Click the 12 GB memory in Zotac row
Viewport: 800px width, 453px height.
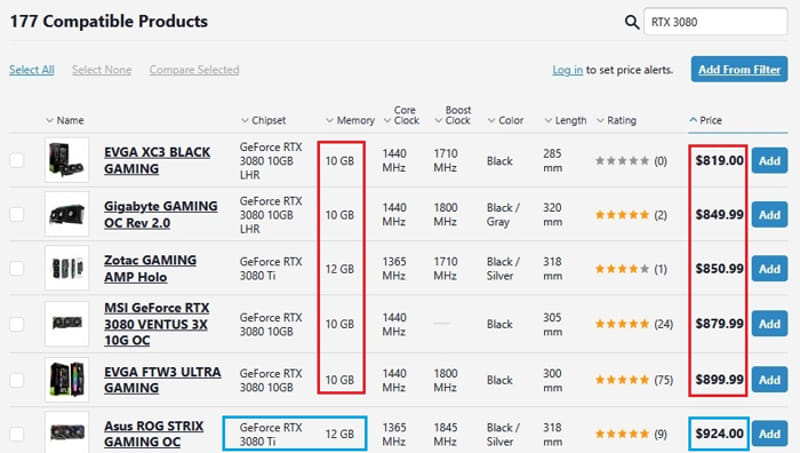pos(340,269)
